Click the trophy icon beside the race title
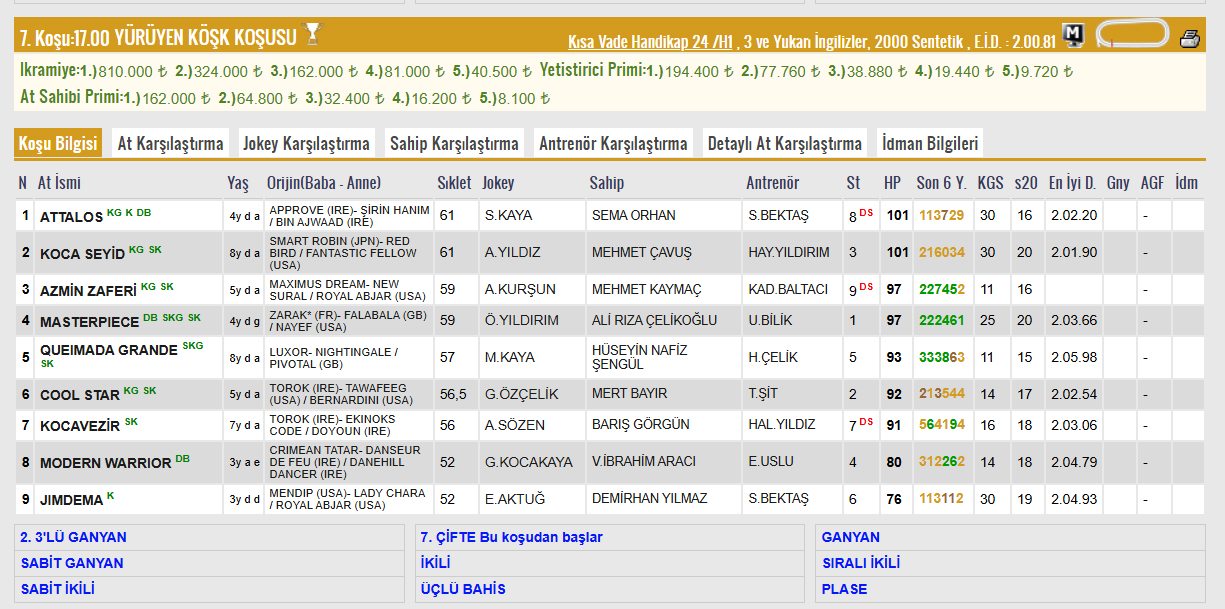 [x=313, y=35]
